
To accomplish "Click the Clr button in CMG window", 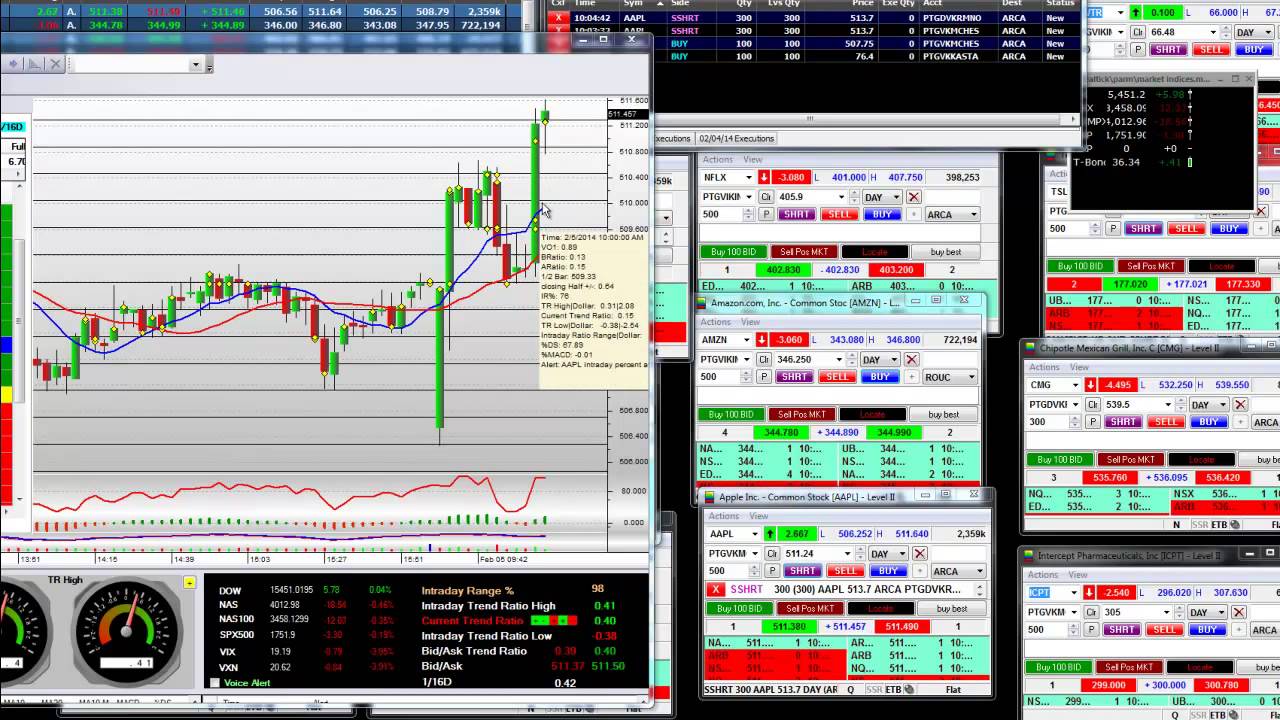I will pyautogui.click(x=1094, y=404).
